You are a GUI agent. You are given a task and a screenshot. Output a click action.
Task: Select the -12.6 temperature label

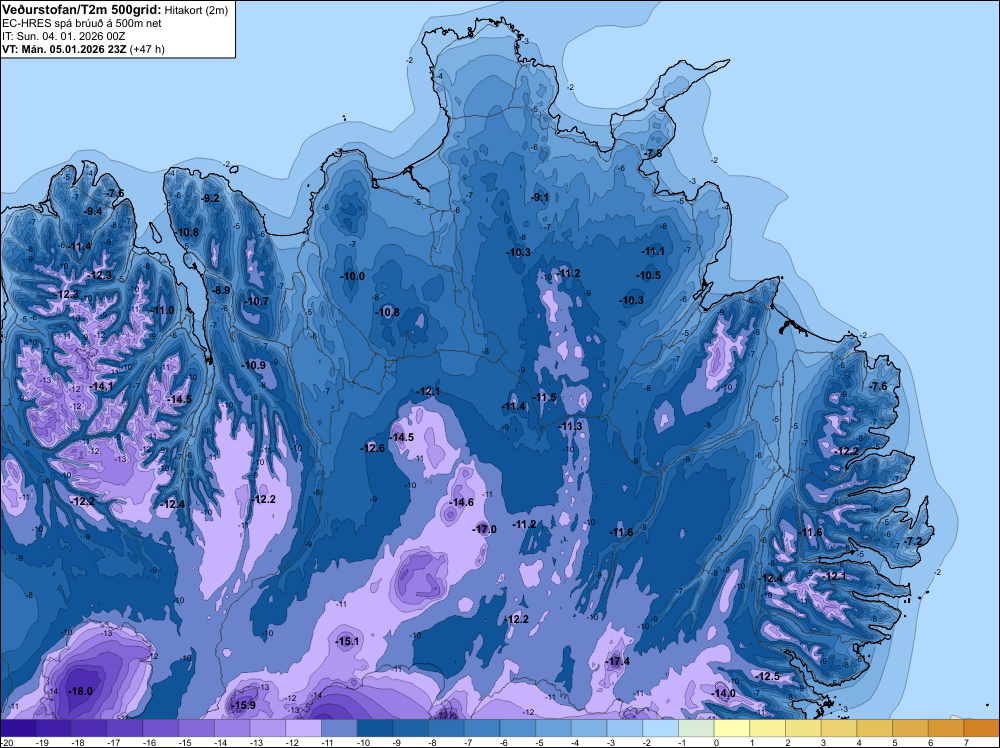[x=372, y=448]
